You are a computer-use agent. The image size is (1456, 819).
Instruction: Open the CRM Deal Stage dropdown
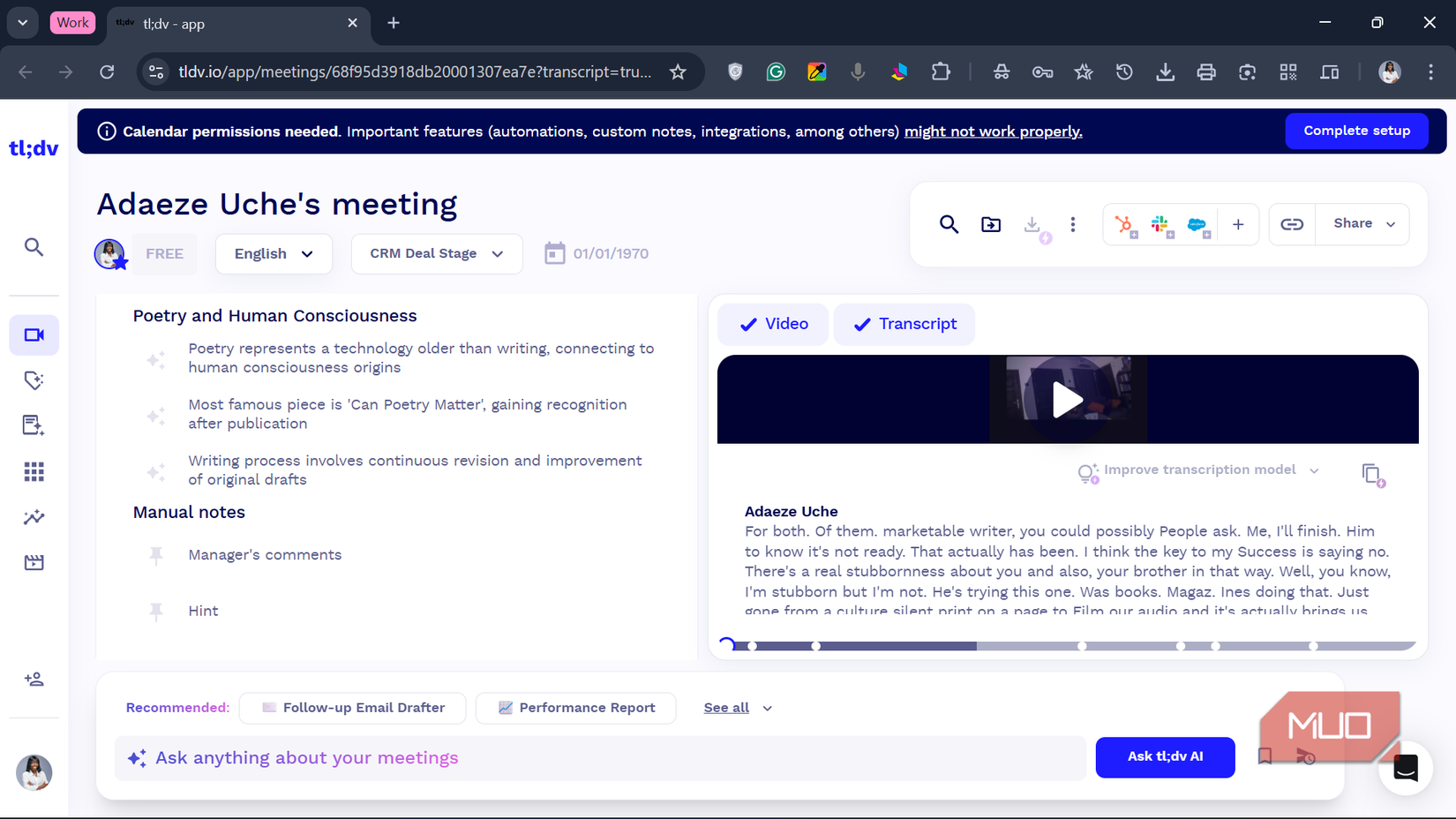[x=436, y=253]
